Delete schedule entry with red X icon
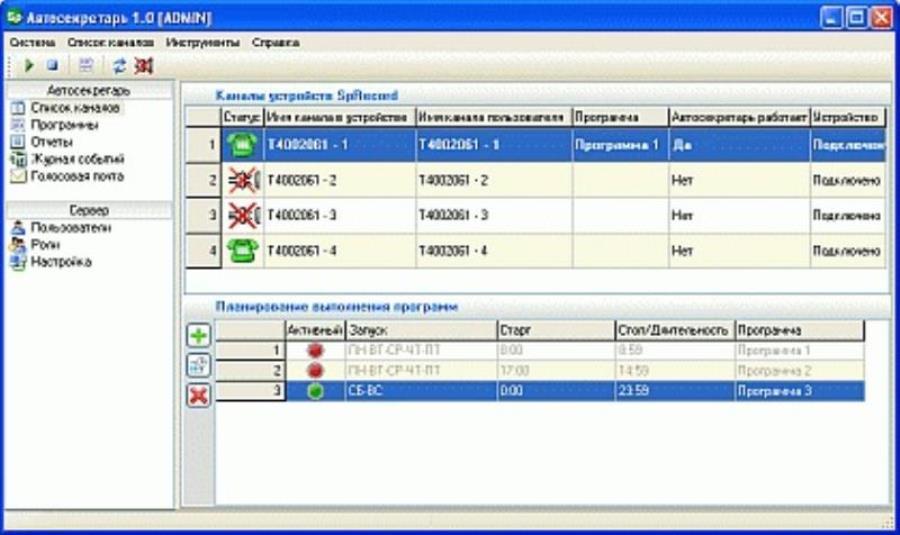 click(199, 395)
